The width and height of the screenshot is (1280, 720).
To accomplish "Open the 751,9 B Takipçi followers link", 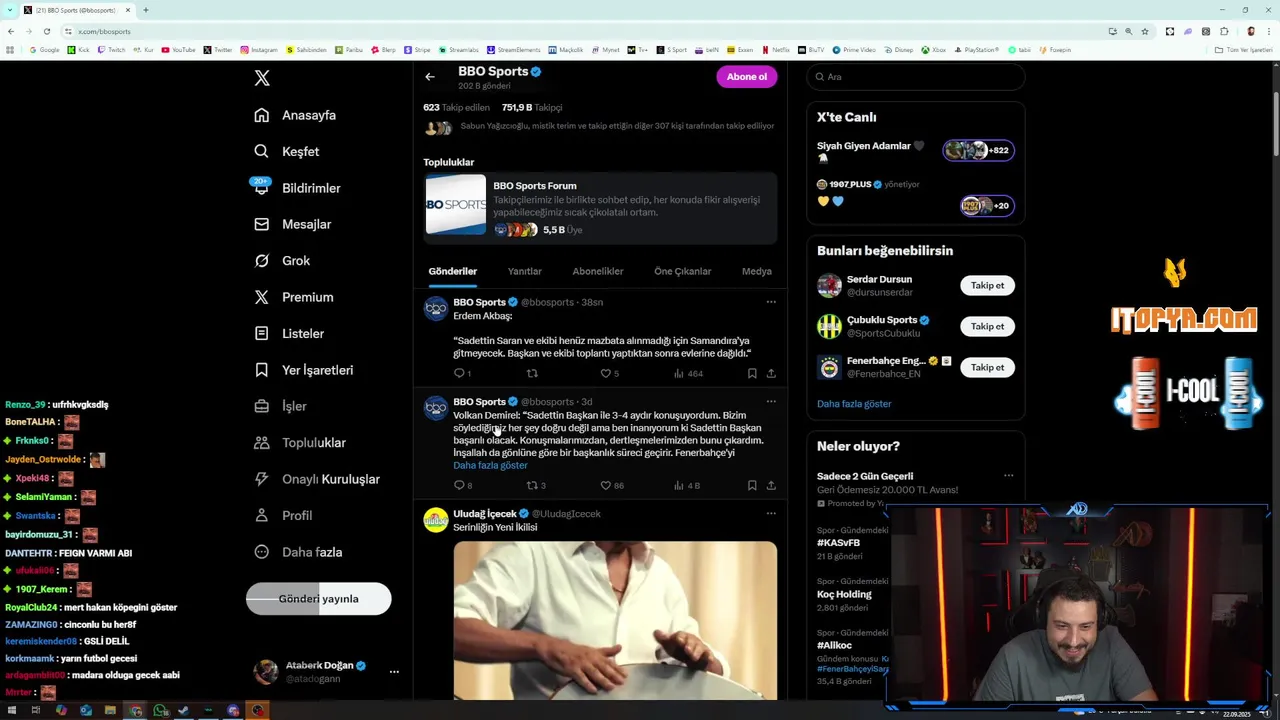I will point(532,107).
